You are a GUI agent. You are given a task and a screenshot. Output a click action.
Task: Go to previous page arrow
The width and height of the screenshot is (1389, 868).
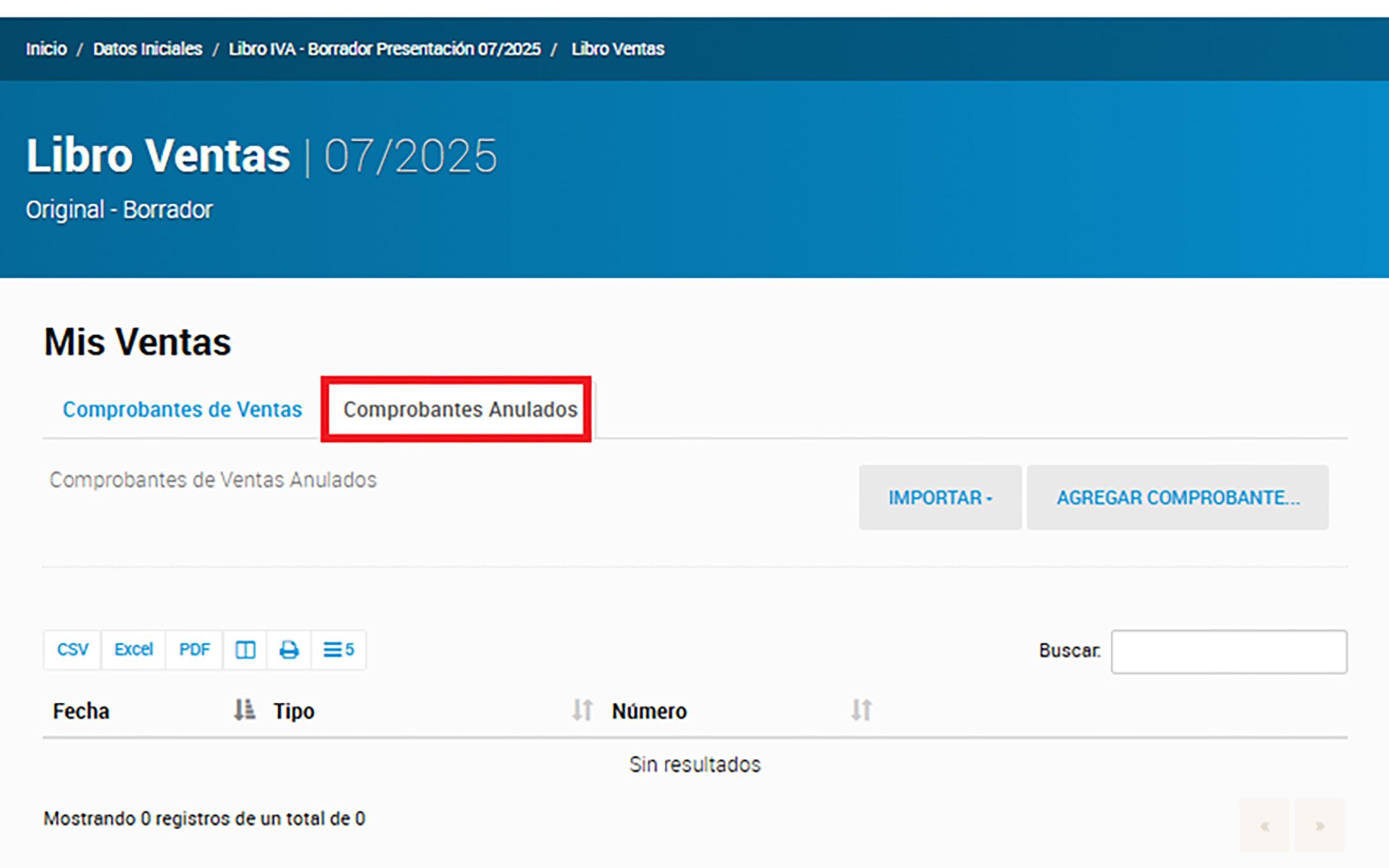pos(1264,825)
